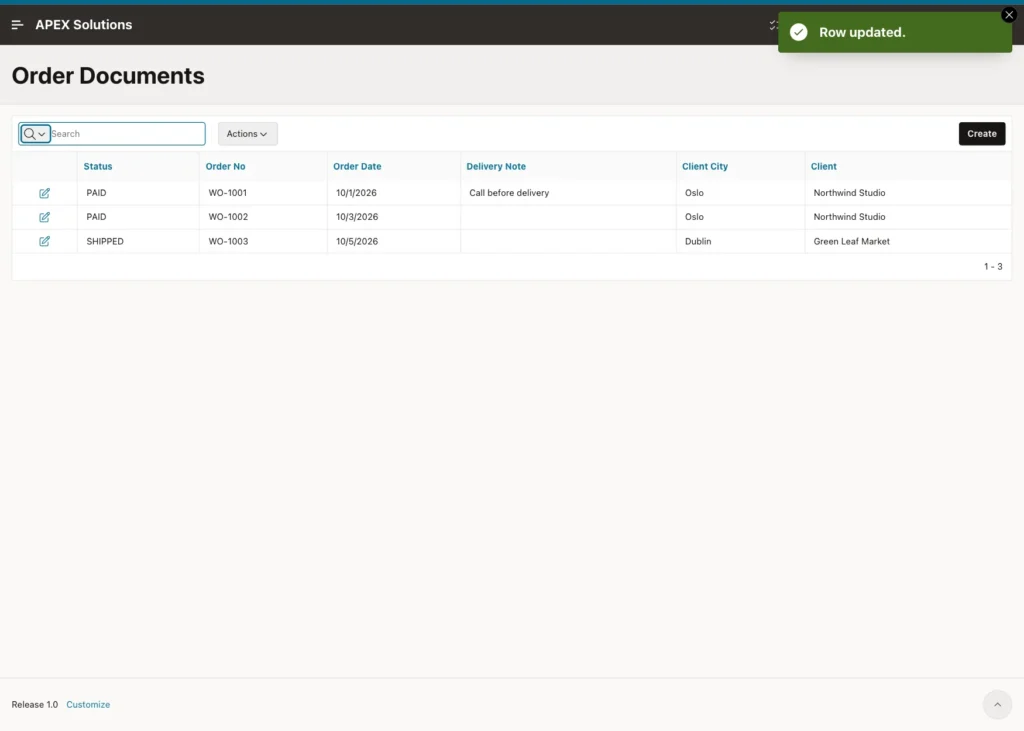Open the Customize link in footer

pos(88,704)
